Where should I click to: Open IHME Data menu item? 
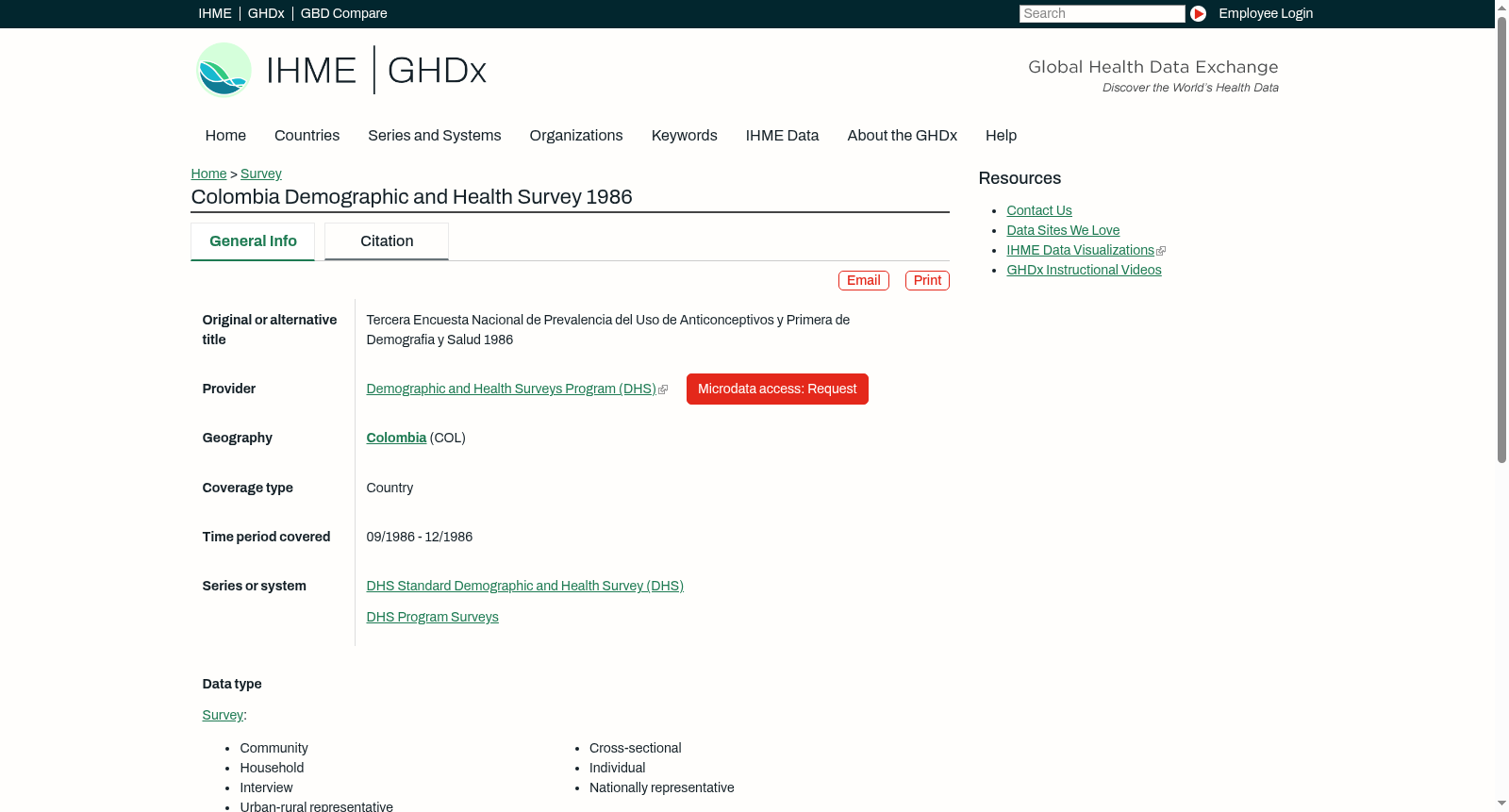click(x=782, y=135)
